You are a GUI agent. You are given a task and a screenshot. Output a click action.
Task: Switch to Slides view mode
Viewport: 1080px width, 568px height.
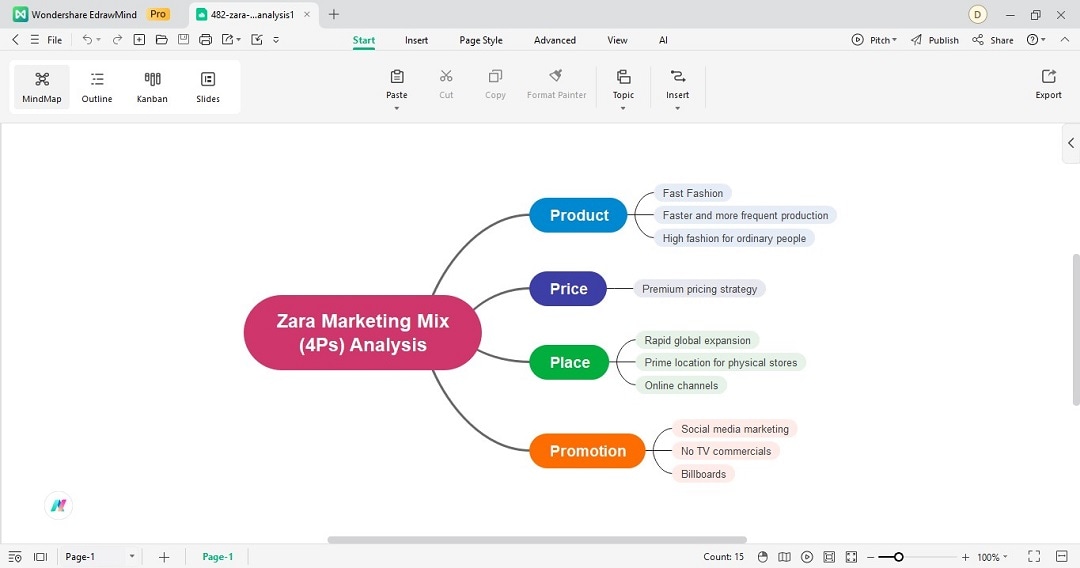[207, 87]
